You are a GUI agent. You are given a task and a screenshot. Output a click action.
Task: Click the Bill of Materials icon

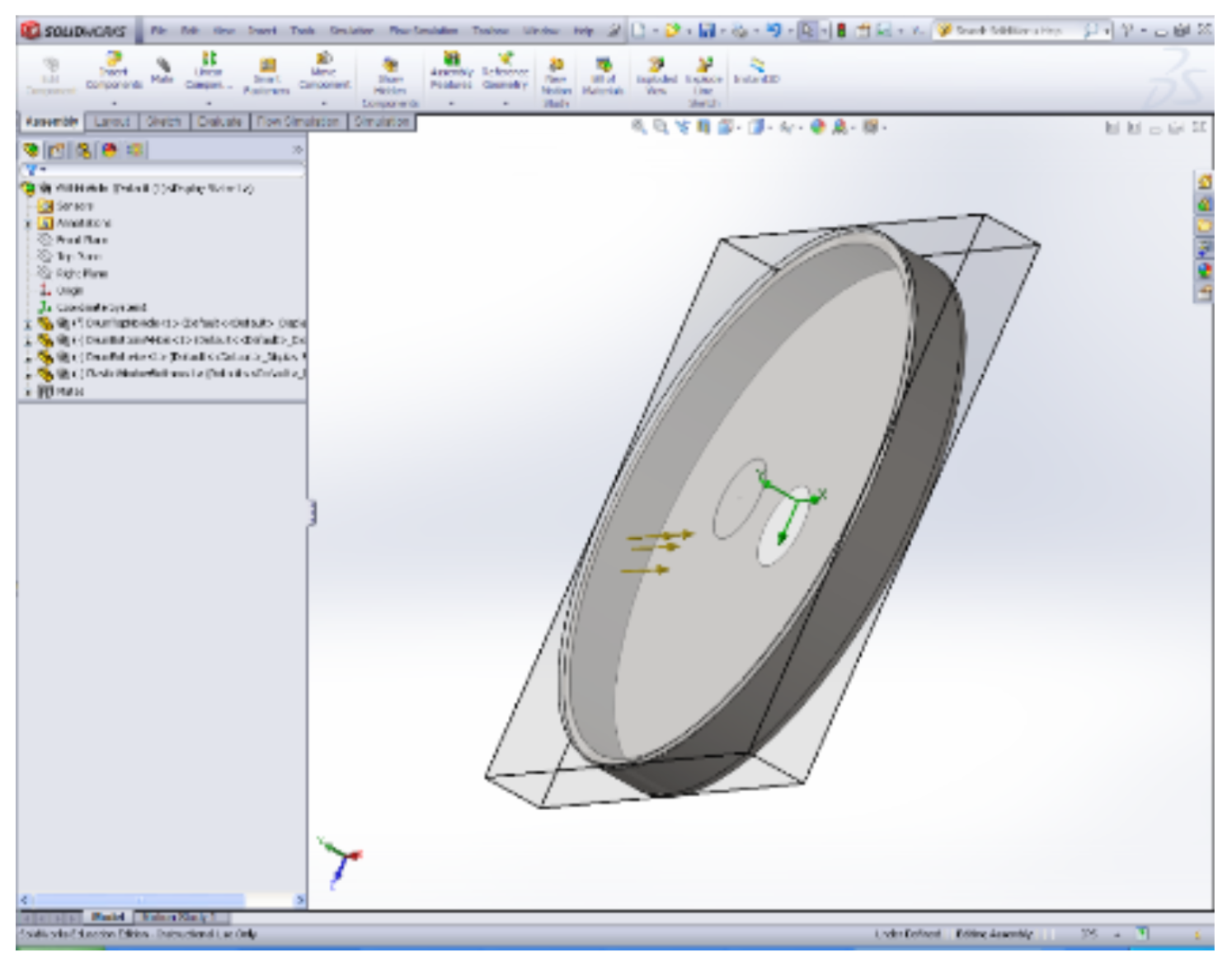pos(603,74)
